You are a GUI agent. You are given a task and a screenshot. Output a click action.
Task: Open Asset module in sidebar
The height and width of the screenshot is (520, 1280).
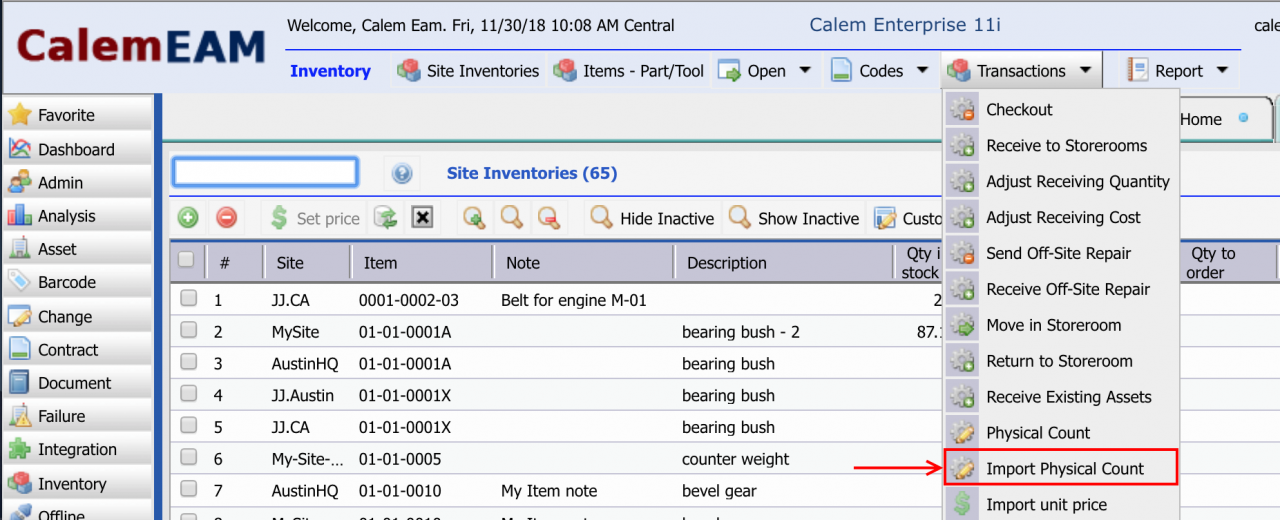77,249
